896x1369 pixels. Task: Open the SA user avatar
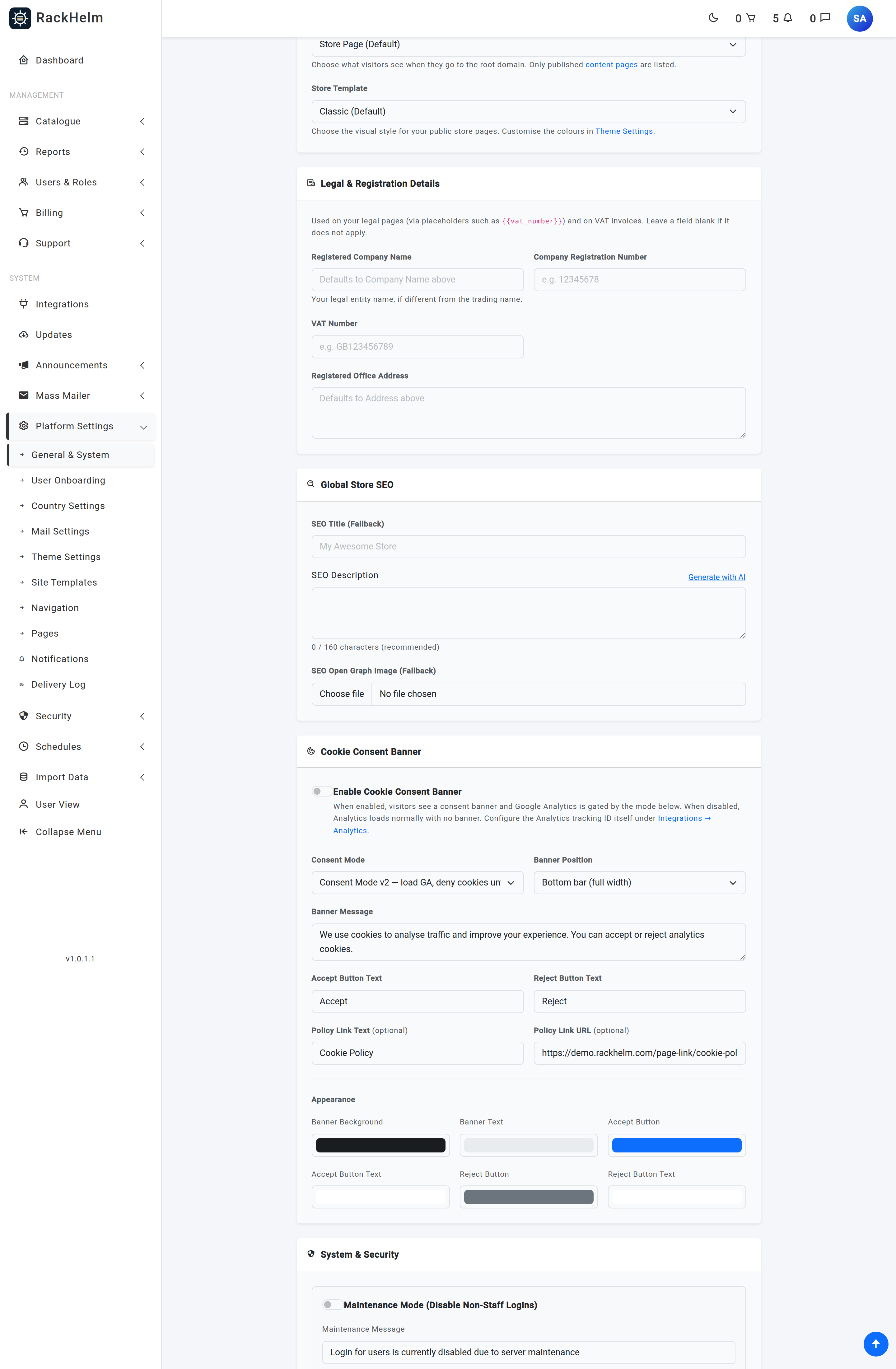click(x=859, y=18)
